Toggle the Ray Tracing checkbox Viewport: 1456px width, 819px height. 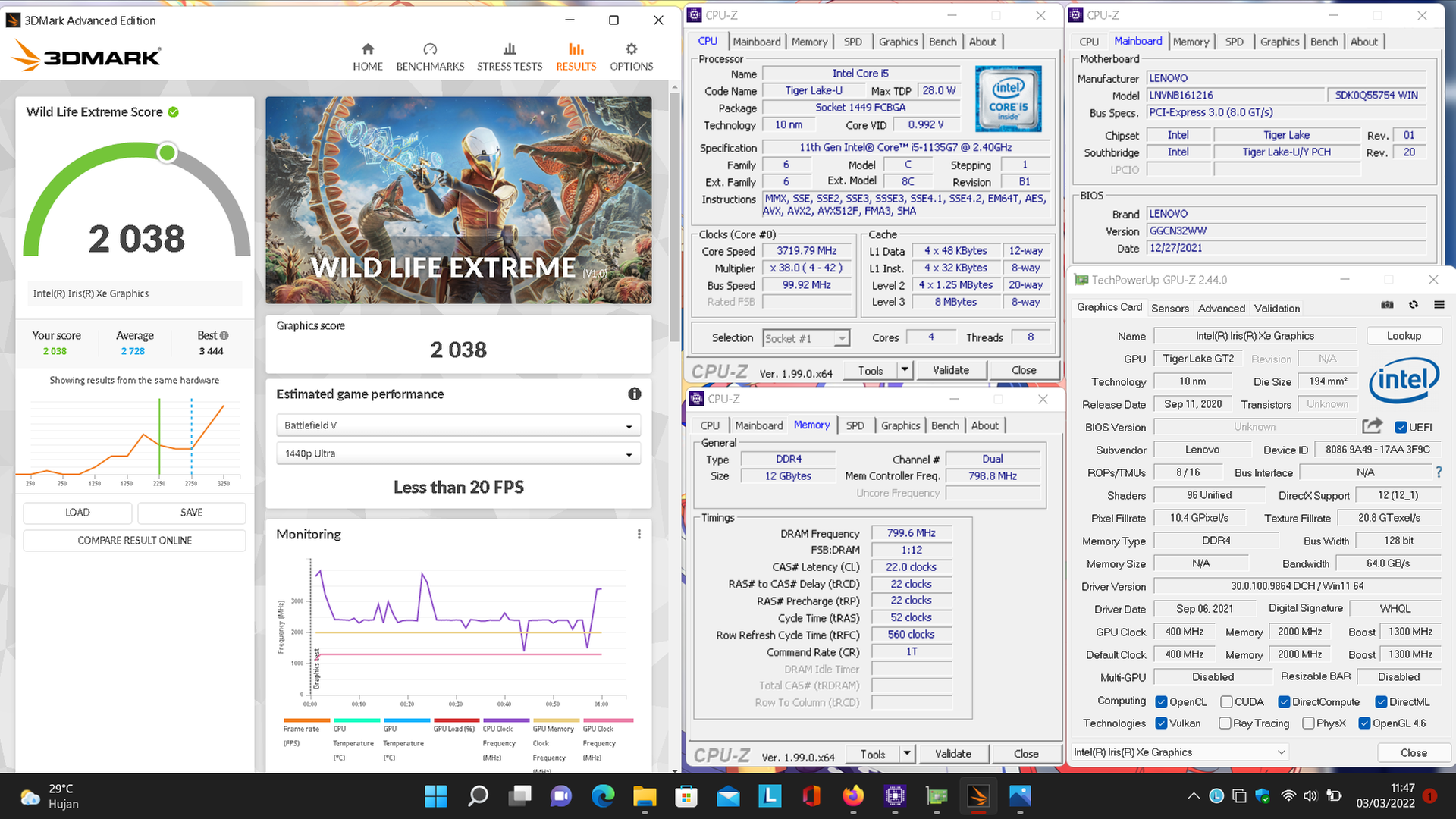click(1225, 723)
